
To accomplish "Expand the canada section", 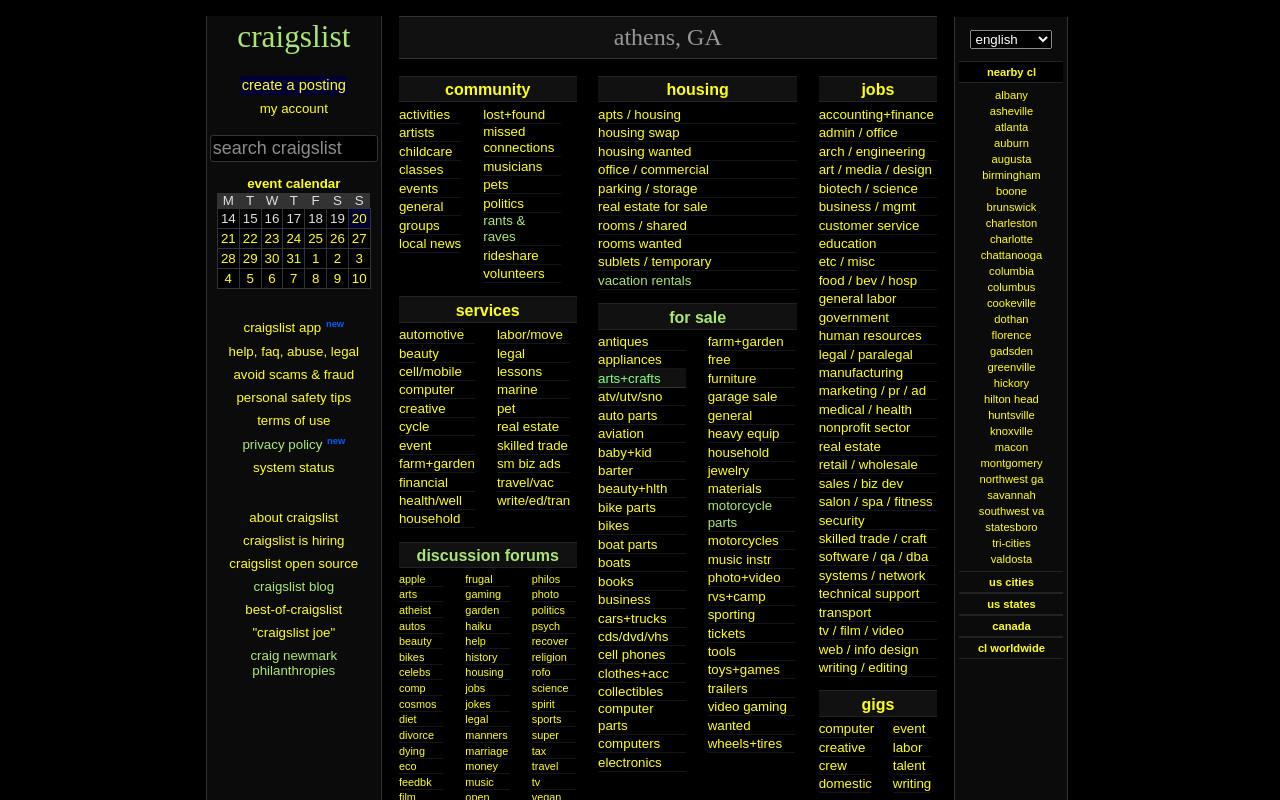I will pyautogui.click(x=1011, y=626).
